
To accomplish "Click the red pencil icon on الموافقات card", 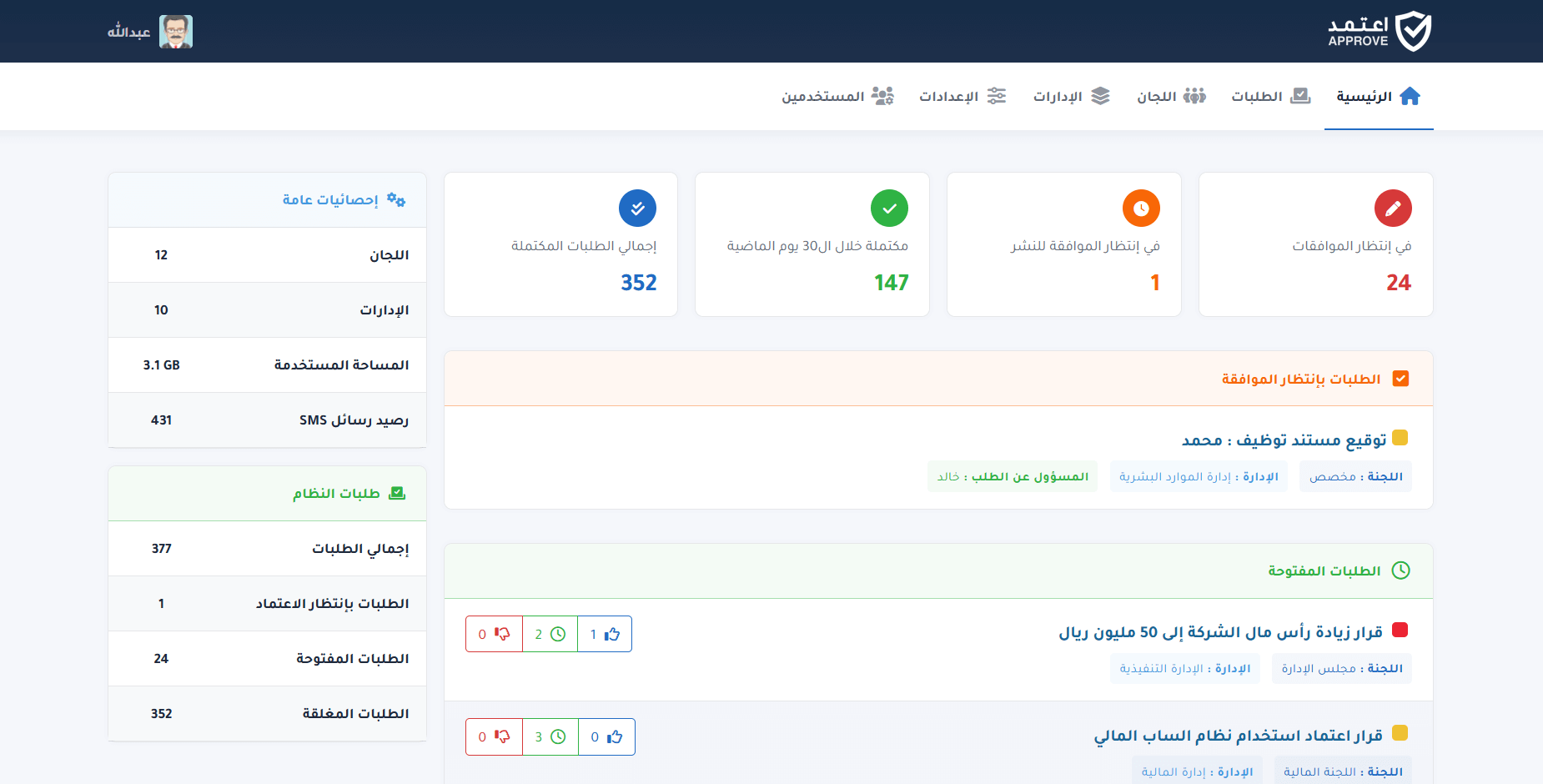I will (x=1392, y=209).
